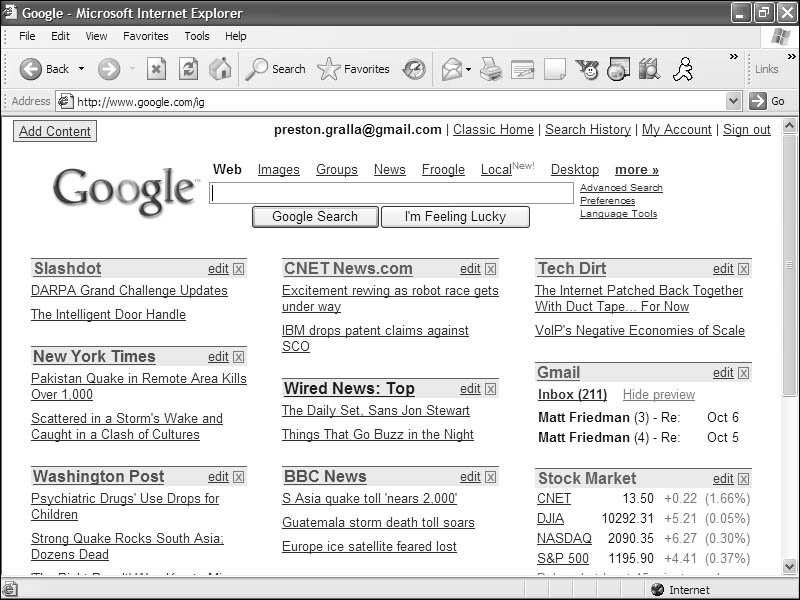Image resolution: width=800 pixels, height=600 pixels.
Task: Click the AIM running man icon
Action: [x=683, y=69]
